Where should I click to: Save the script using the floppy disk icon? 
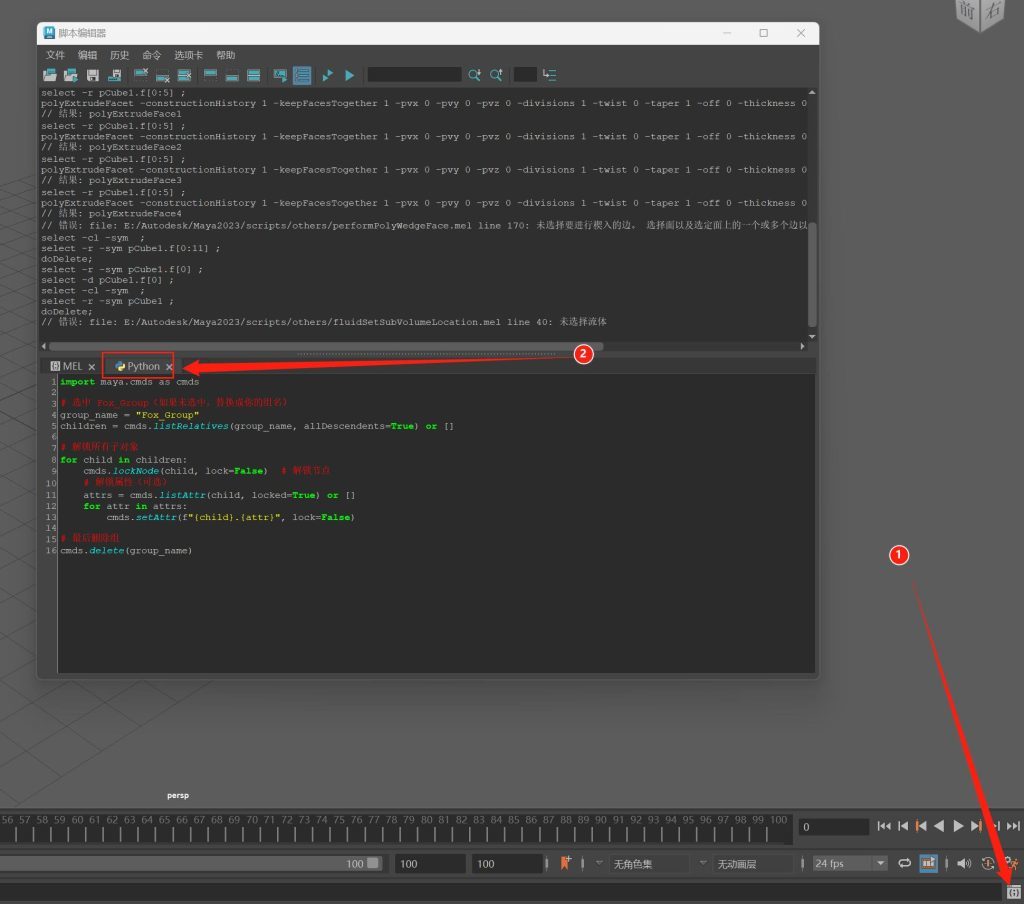pyautogui.click(x=92, y=75)
